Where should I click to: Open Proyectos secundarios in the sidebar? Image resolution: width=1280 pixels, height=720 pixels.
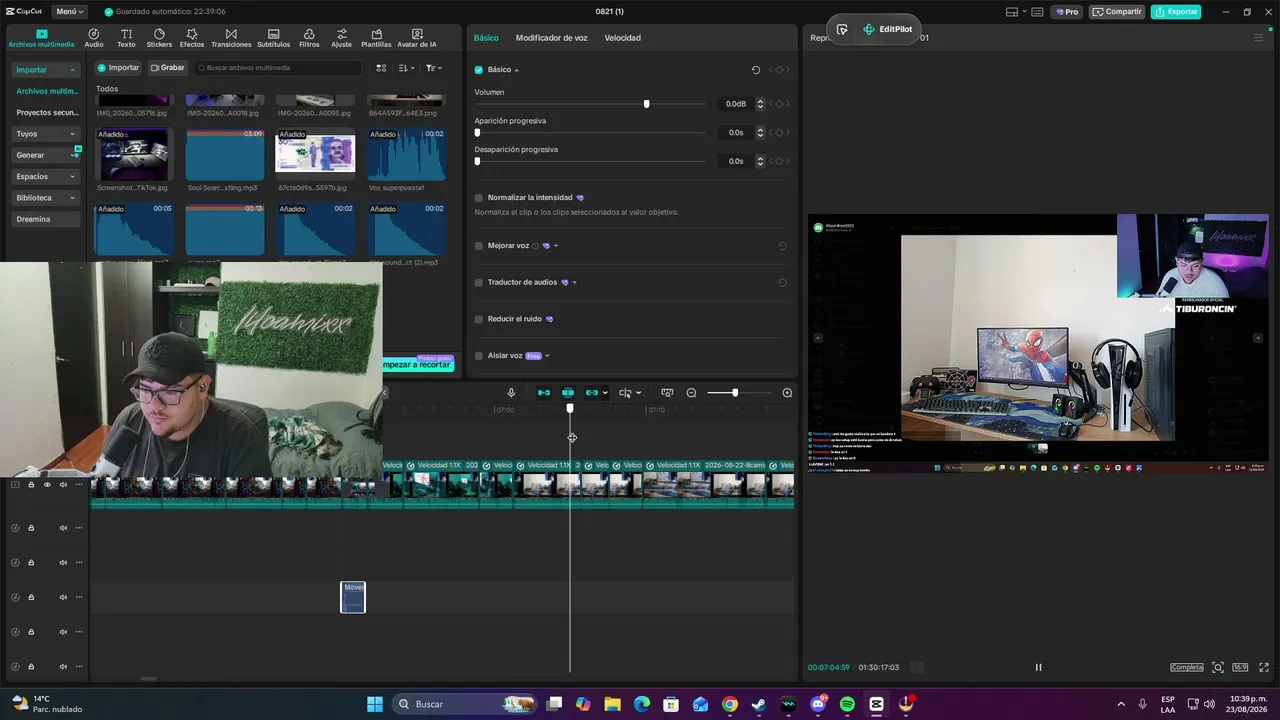(47, 113)
